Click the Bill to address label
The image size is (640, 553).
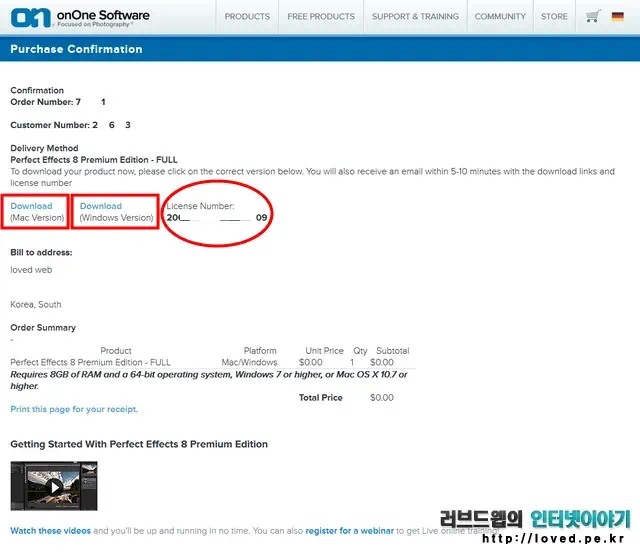[41, 253]
